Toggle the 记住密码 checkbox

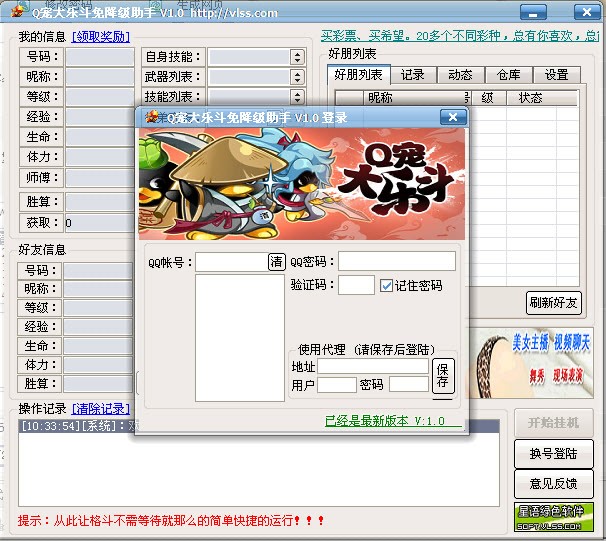click(386, 286)
